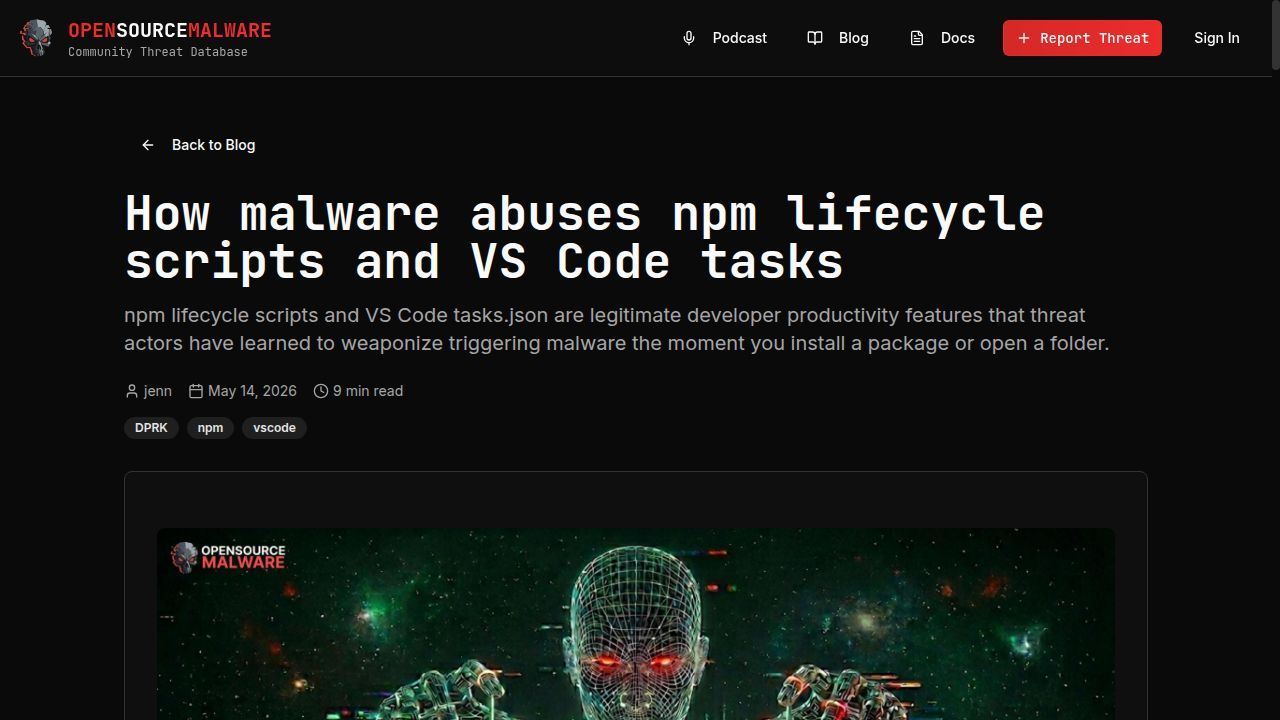Click the calendar icon by the date
This screenshot has width=1280, height=720.
pos(196,391)
